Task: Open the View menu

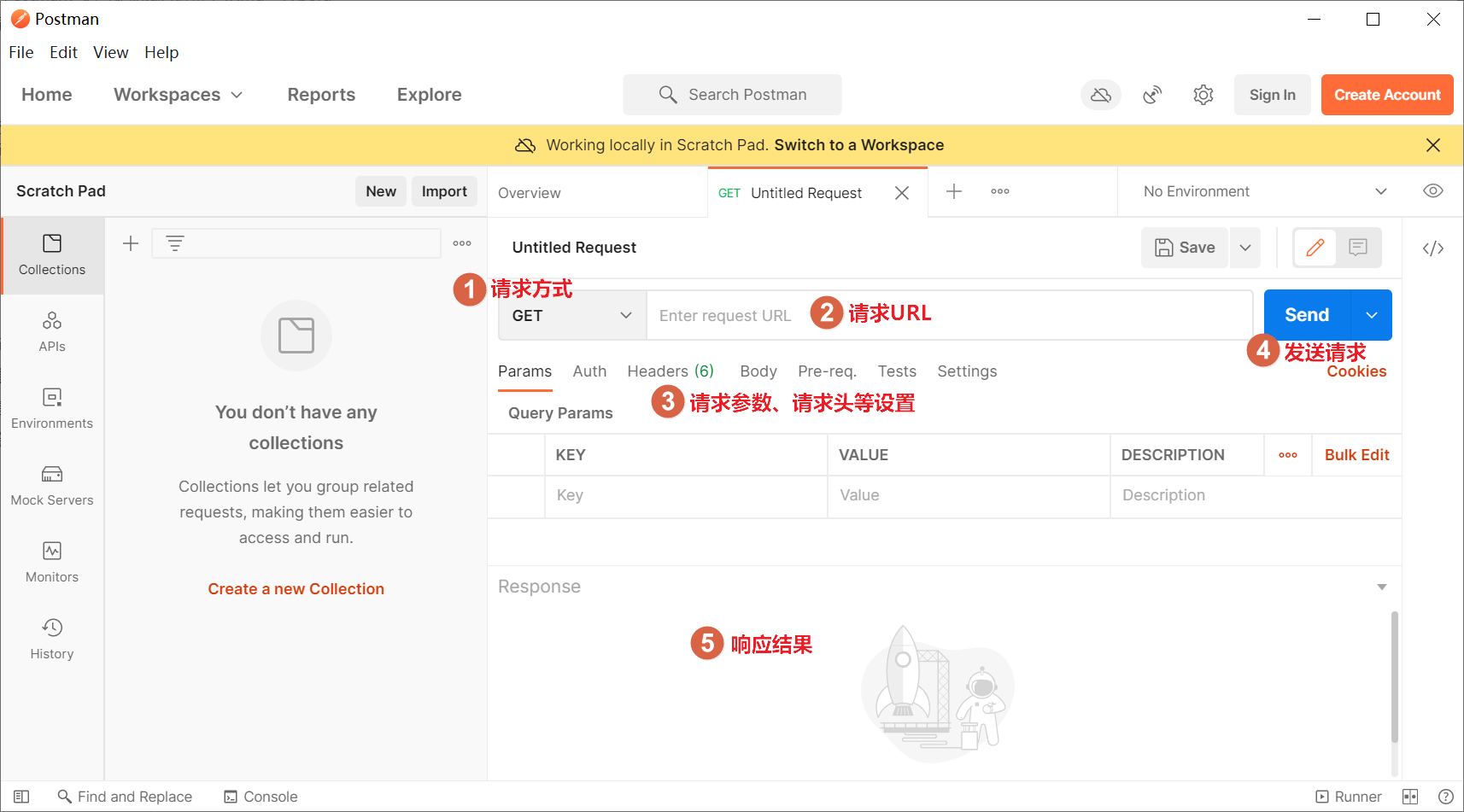Action: [x=110, y=52]
